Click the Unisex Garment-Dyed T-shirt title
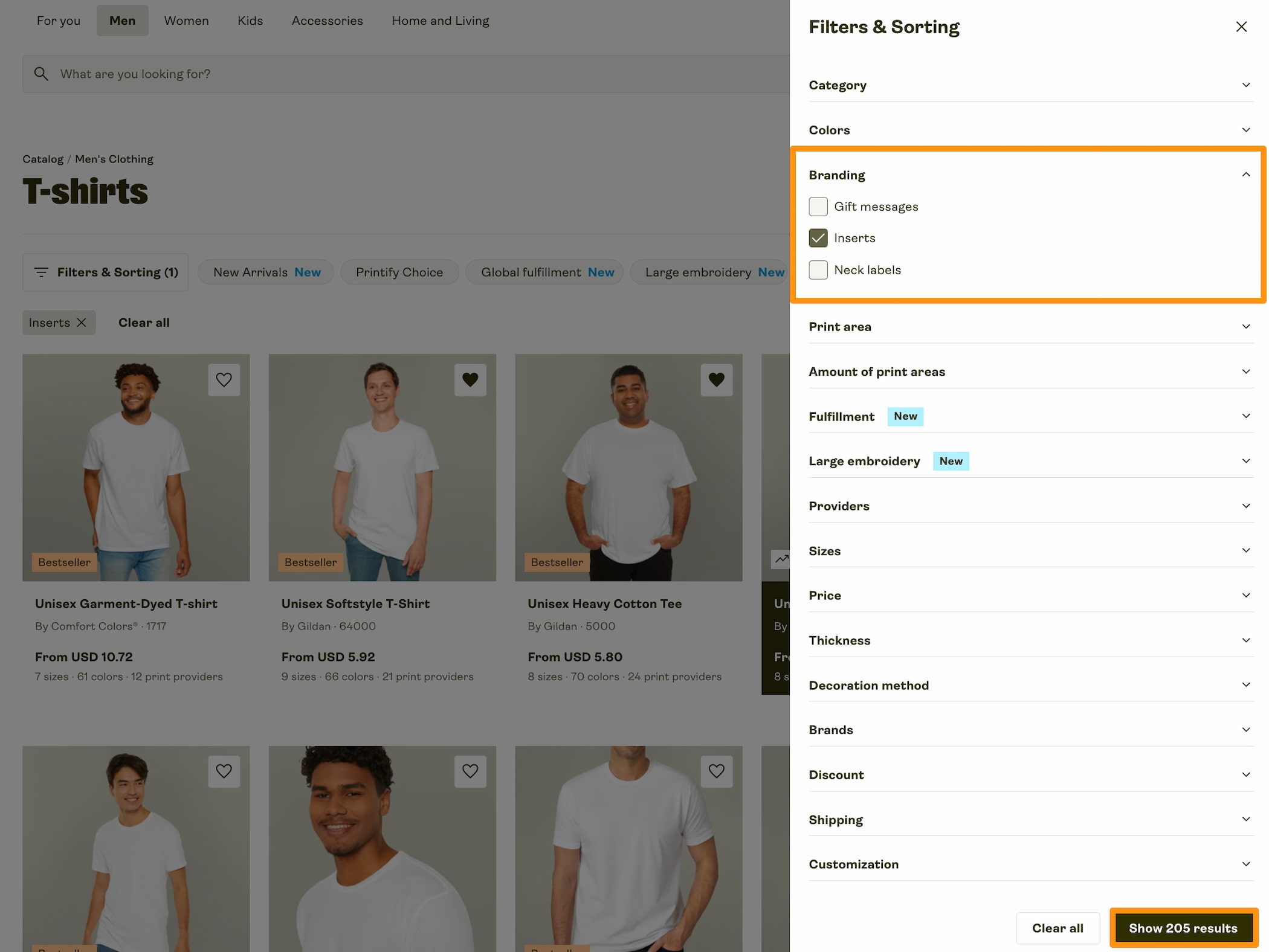1269x952 pixels. (x=126, y=604)
